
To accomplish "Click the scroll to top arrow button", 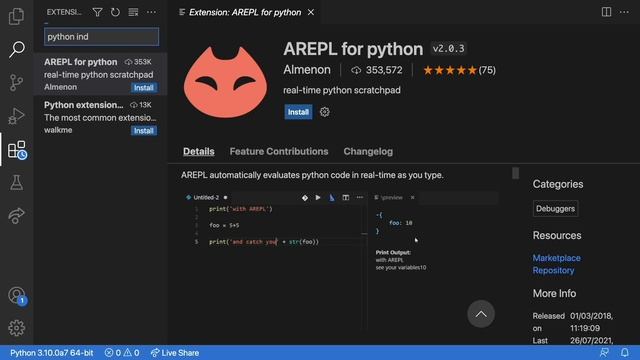I will [481, 314].
